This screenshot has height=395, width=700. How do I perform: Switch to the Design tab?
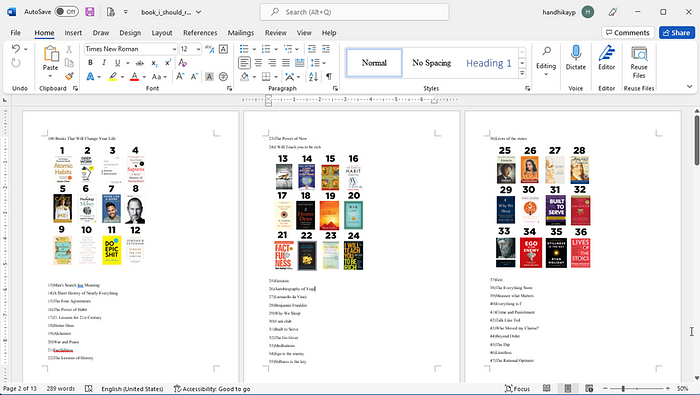130,33
